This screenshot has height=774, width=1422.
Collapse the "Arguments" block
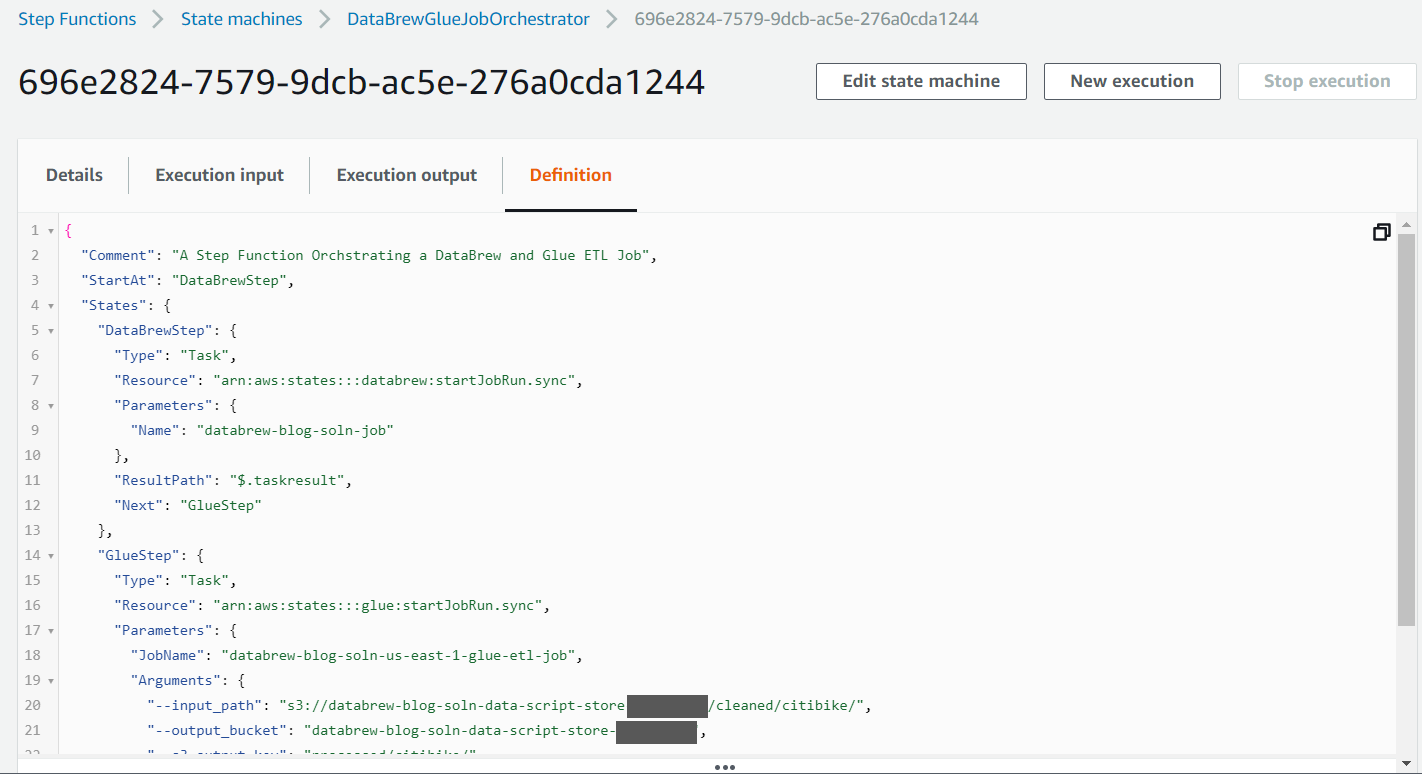[x=51, y=680]
